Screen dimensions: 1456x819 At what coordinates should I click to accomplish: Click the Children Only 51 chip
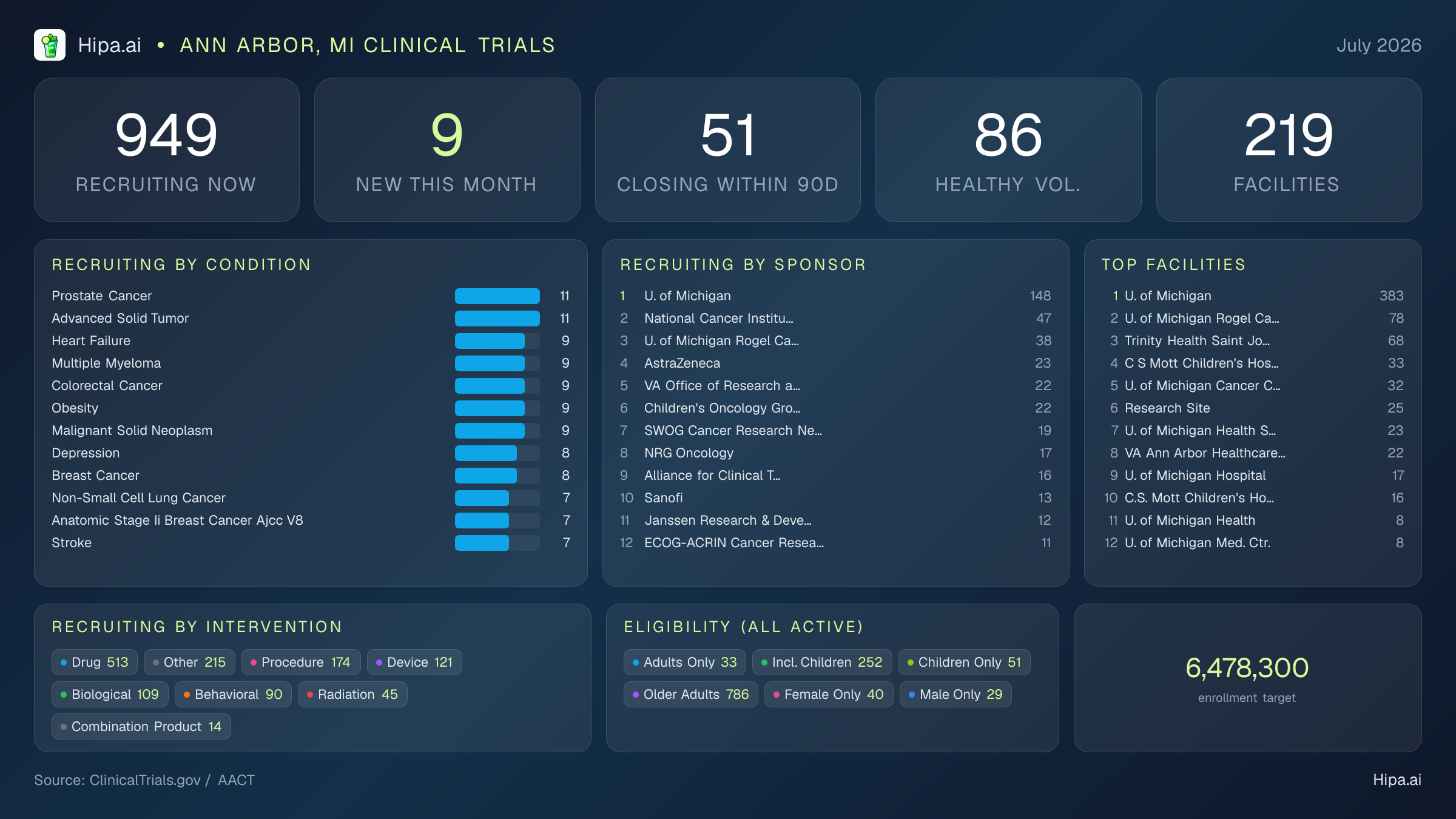coord(965,662)
